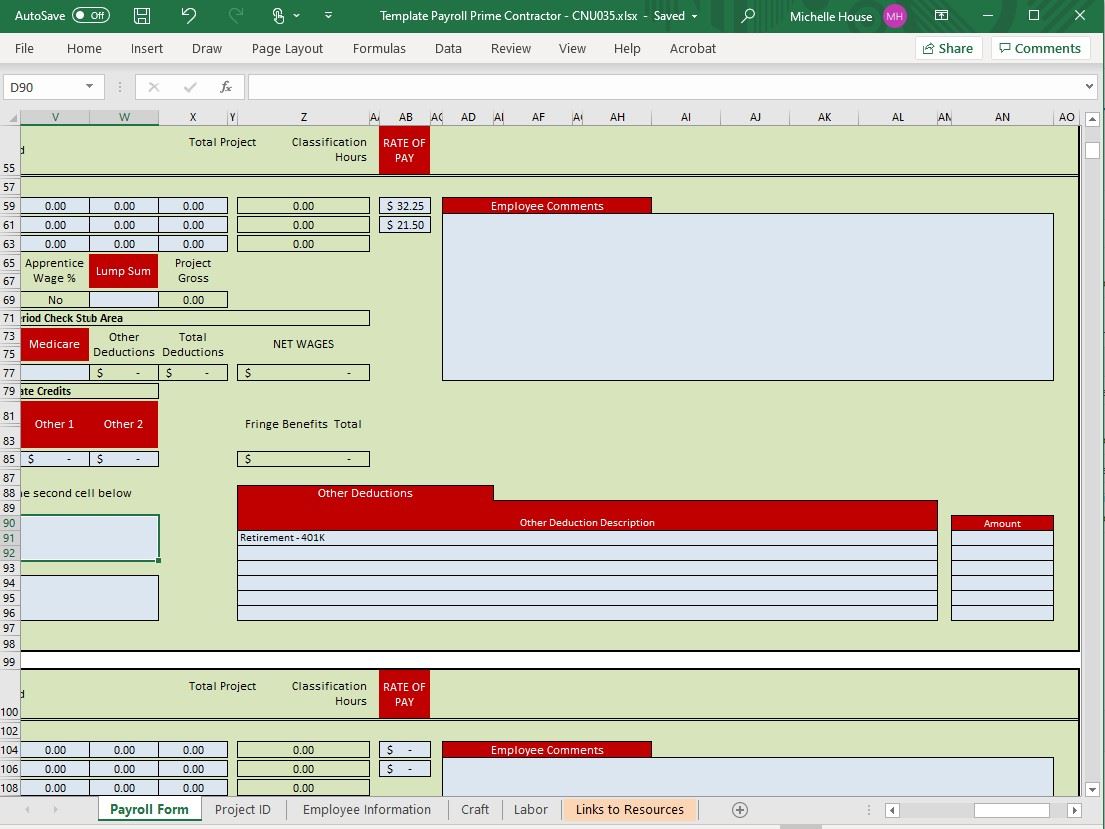The width and height of the screenshot is (1105, 829).
Task: Click the horizontal scroll right arrow
Action: click(x=1075, y=810)
